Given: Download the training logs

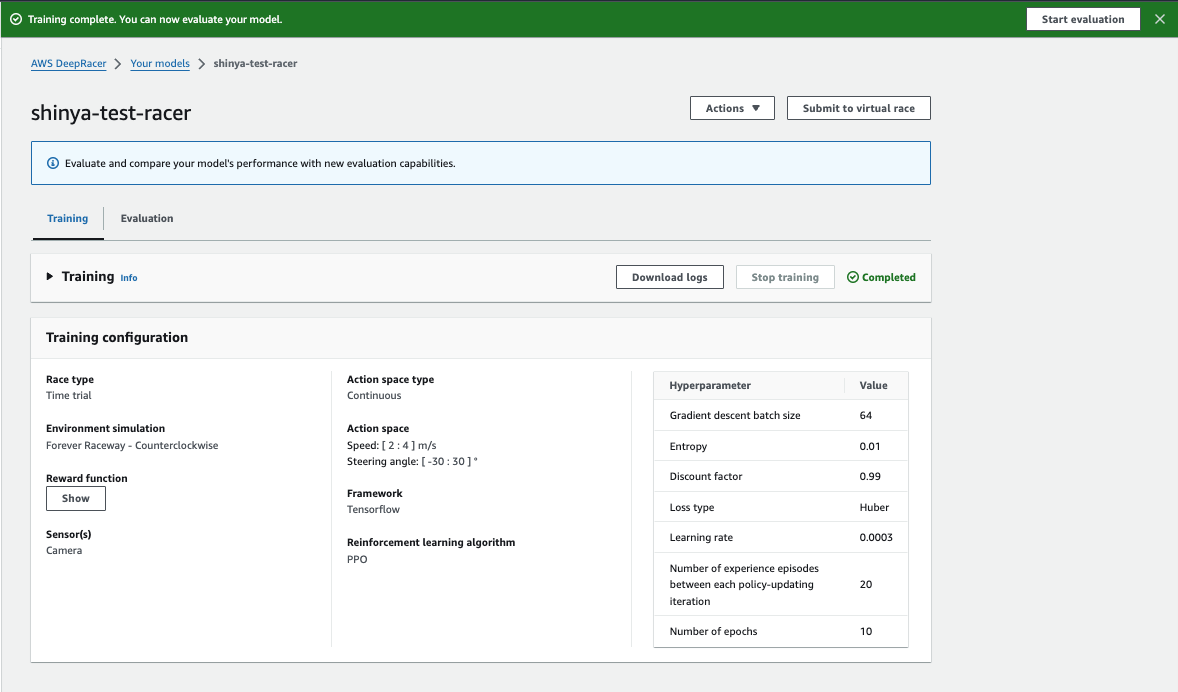Looking at the screenshot, I should pyautogui.click(x=669, y=277).
